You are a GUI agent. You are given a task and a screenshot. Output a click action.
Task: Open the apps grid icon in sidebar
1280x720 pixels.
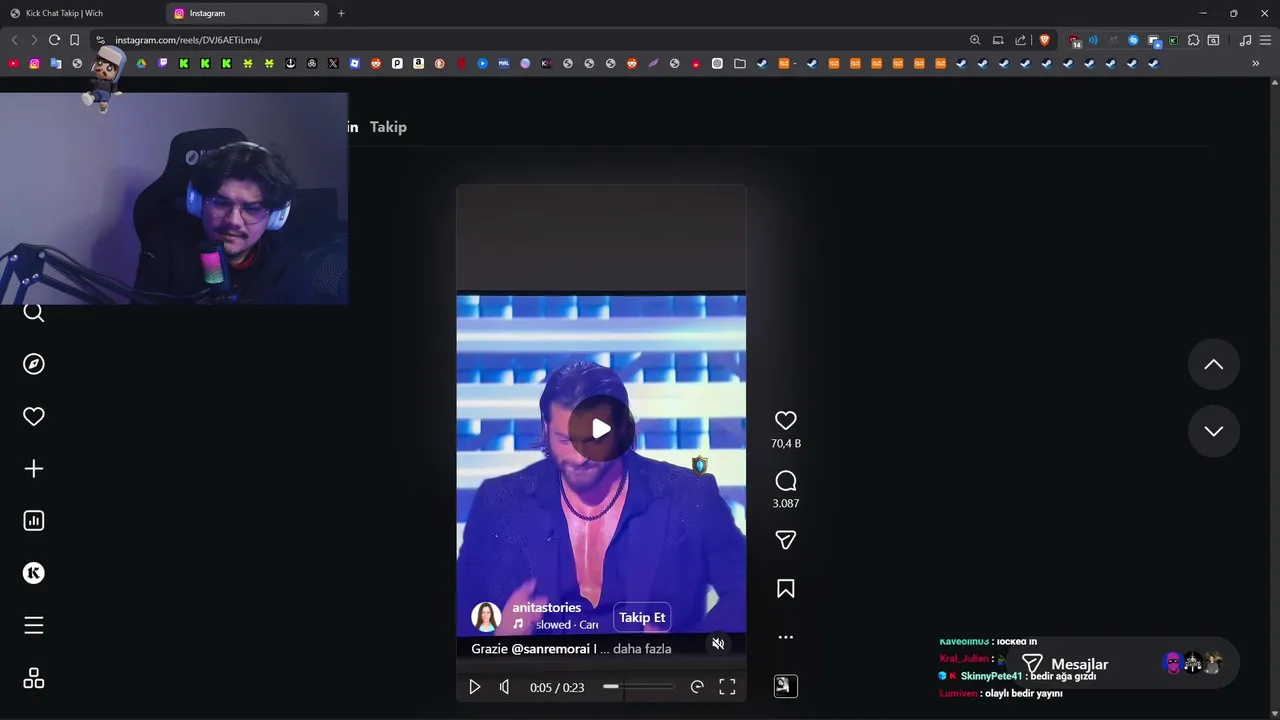pos(34,679)
